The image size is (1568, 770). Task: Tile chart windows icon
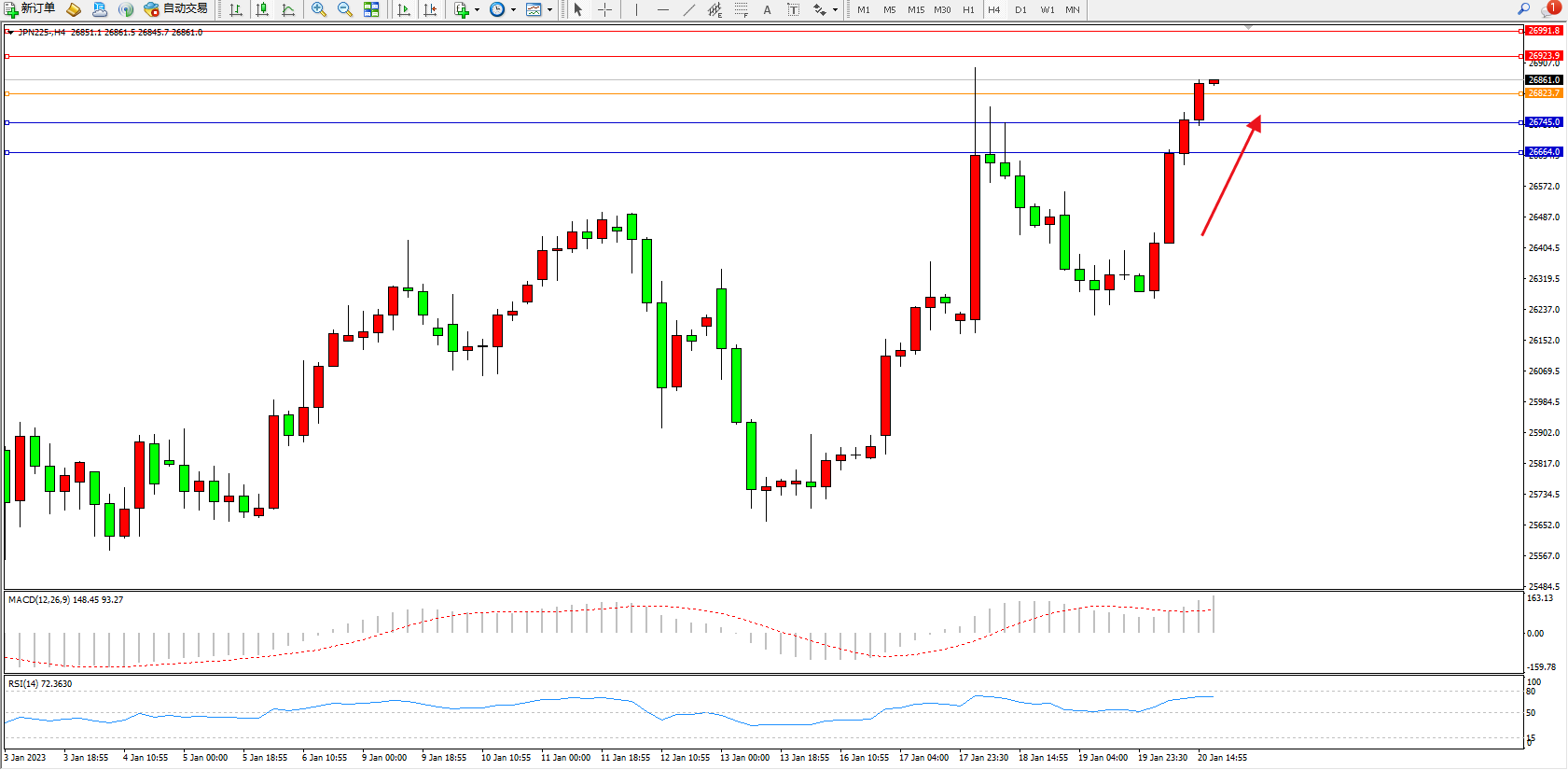point(371,9)
